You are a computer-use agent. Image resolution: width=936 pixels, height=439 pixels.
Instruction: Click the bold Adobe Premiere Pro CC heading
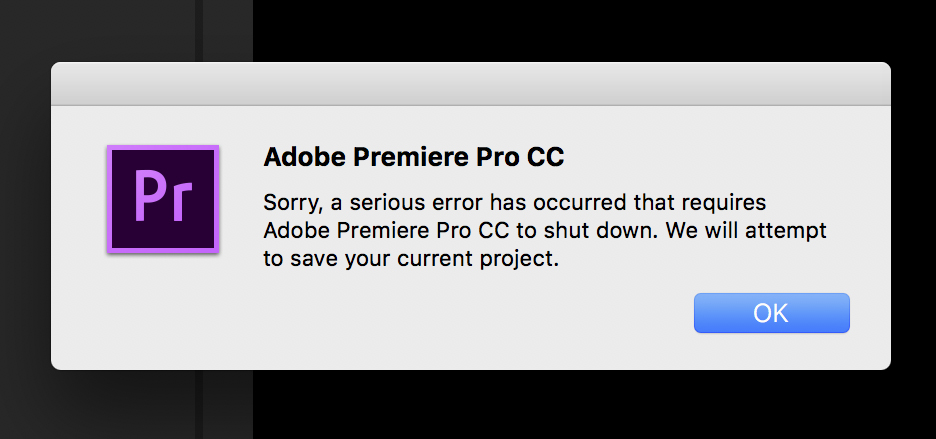coord(414,158)
